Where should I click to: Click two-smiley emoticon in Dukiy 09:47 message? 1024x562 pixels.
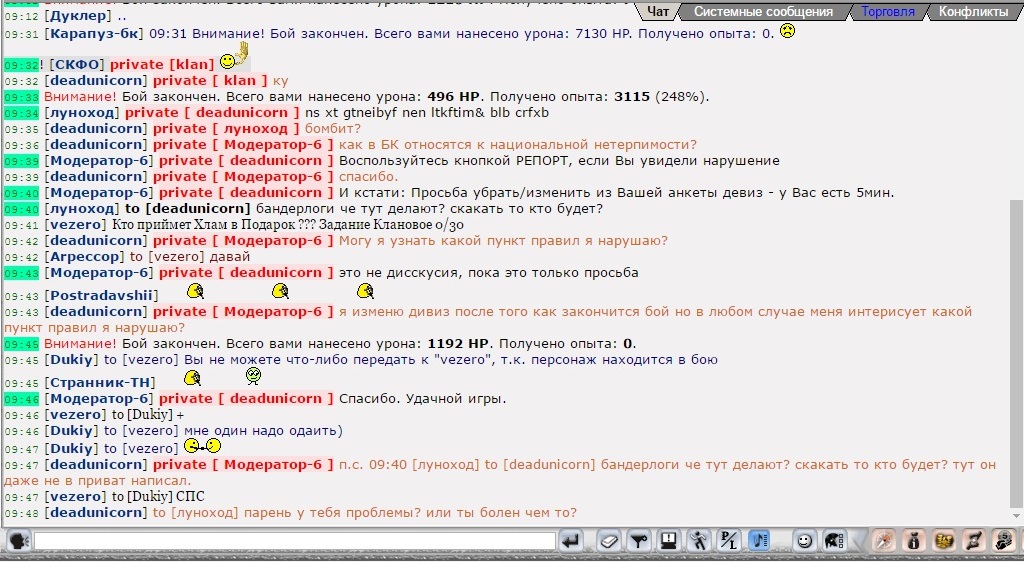click(x=202, y=446)
